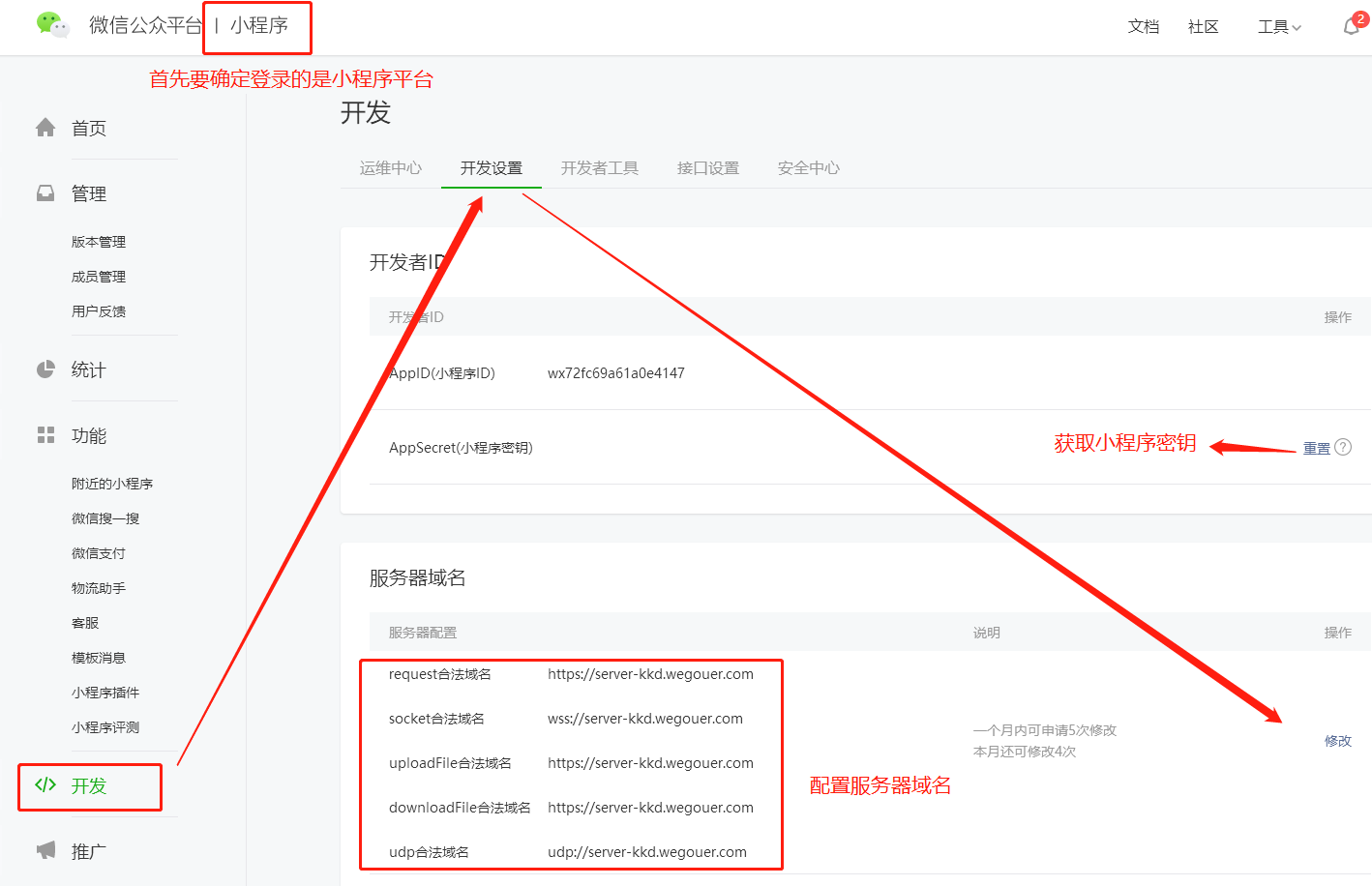Open 用户反馈 in the sidebar

99,311
